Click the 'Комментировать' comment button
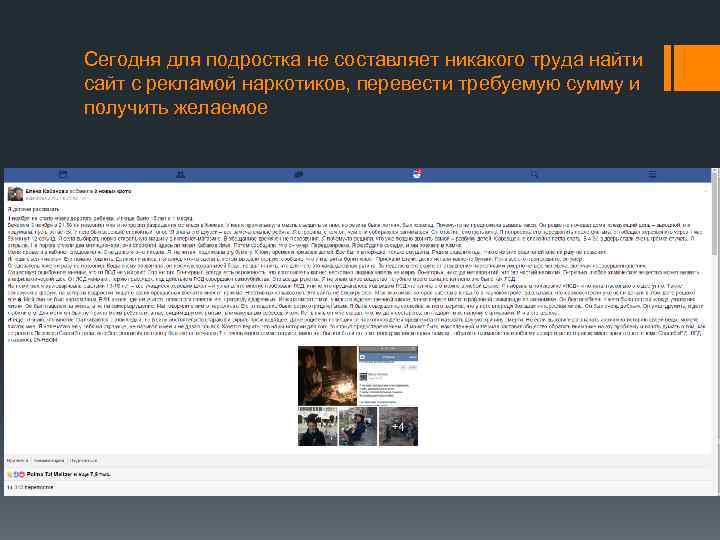Image resolution: width=720 pixels, height=540 pixels. (x=49, y=460)
